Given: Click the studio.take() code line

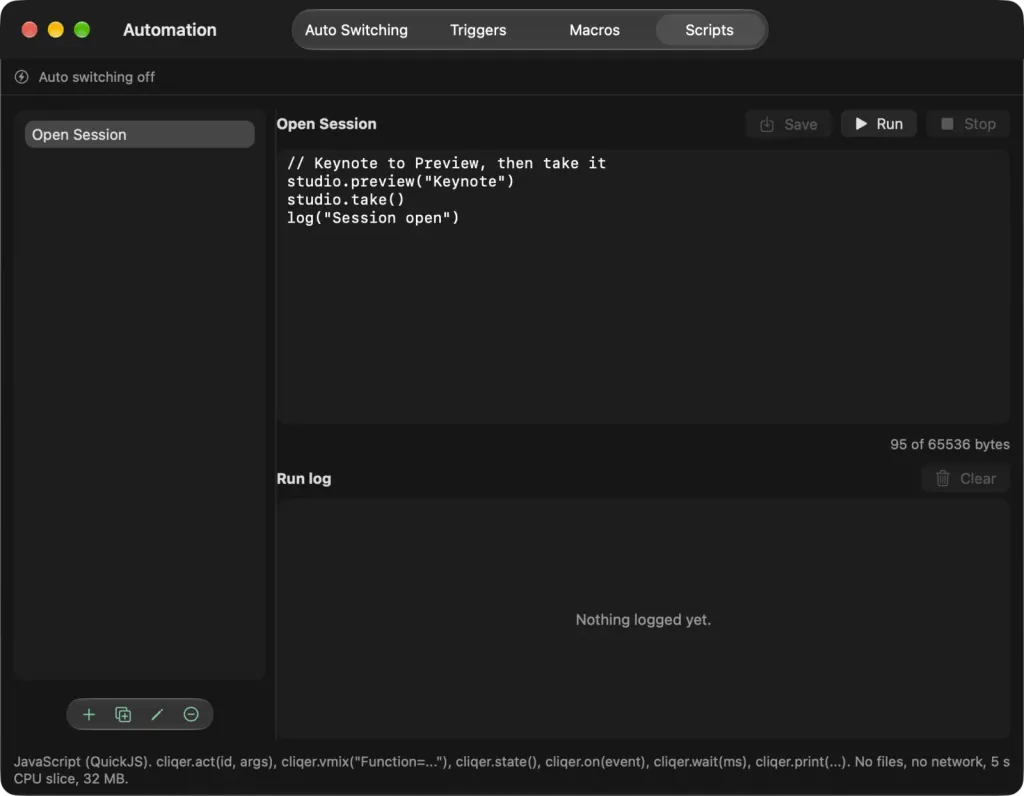Looking at the screenshot, I should [x=345, y=200].
